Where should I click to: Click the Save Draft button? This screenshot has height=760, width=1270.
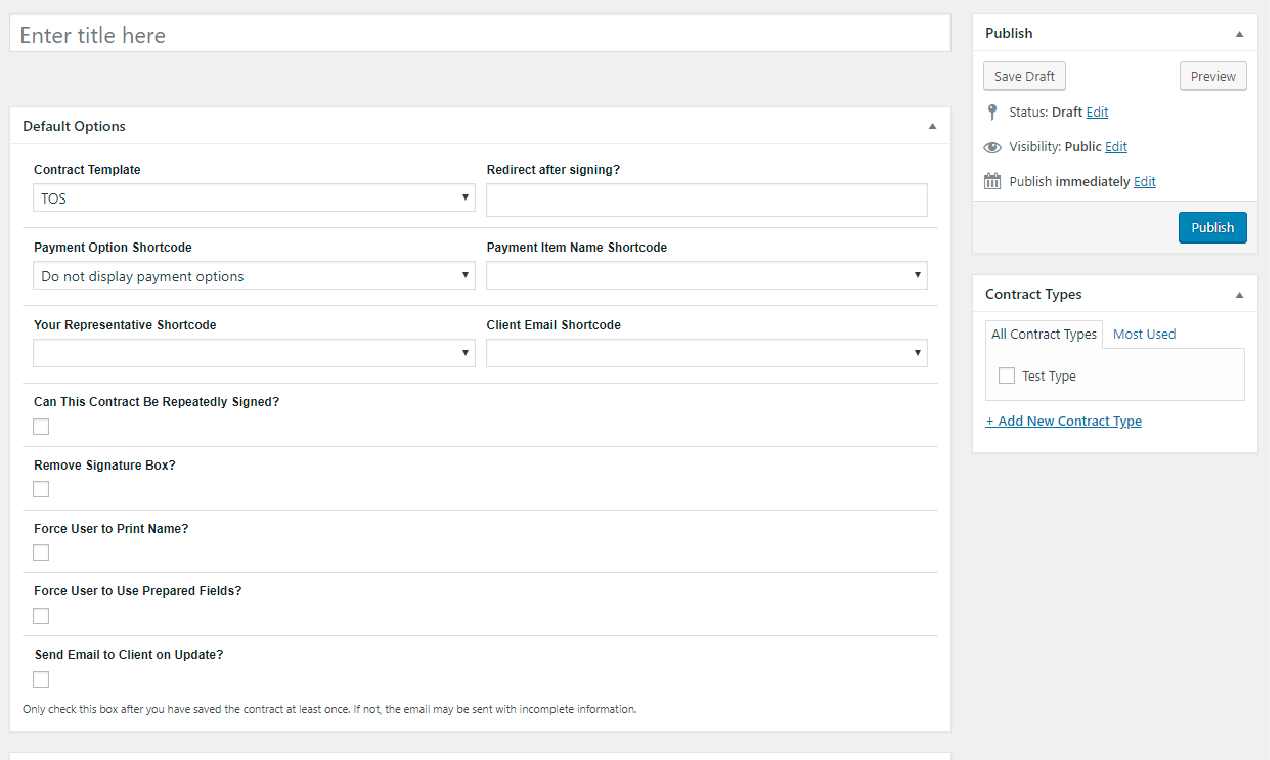(x=1023, y=75)
